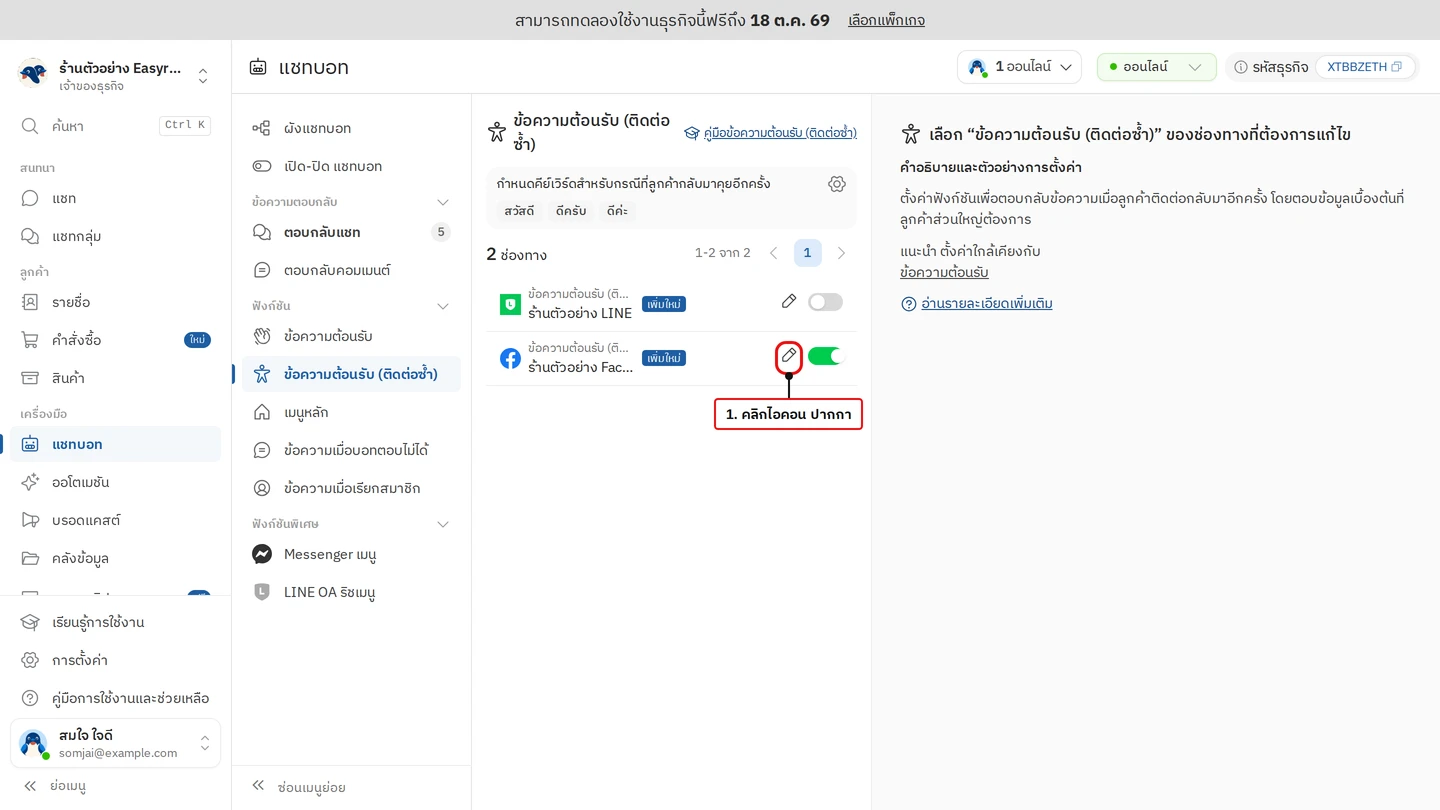Image resolution: width=1440 pixels, height=810 pixels.
Task: Click the แชทบอท header robot icon
Action: (x=258, y=67)
